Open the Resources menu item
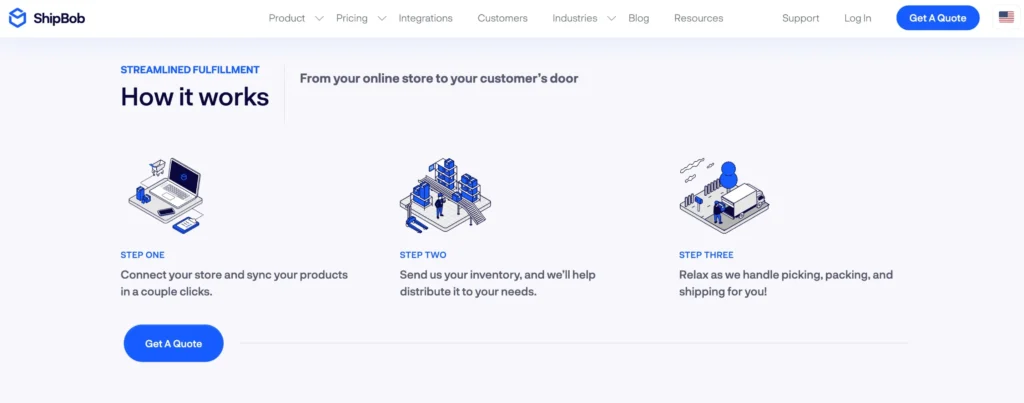The image size is (1024, 403). 698,18
